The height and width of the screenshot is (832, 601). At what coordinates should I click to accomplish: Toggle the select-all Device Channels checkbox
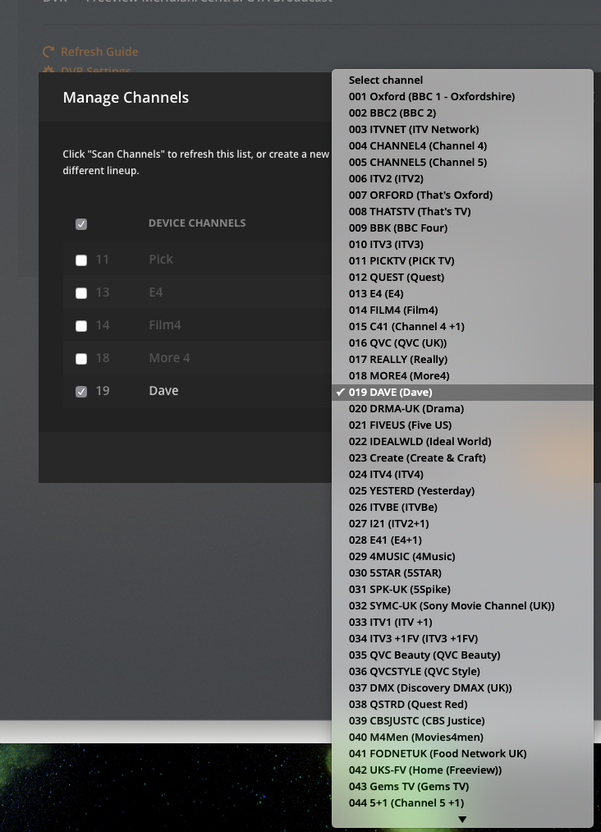(x=81, y=224)
